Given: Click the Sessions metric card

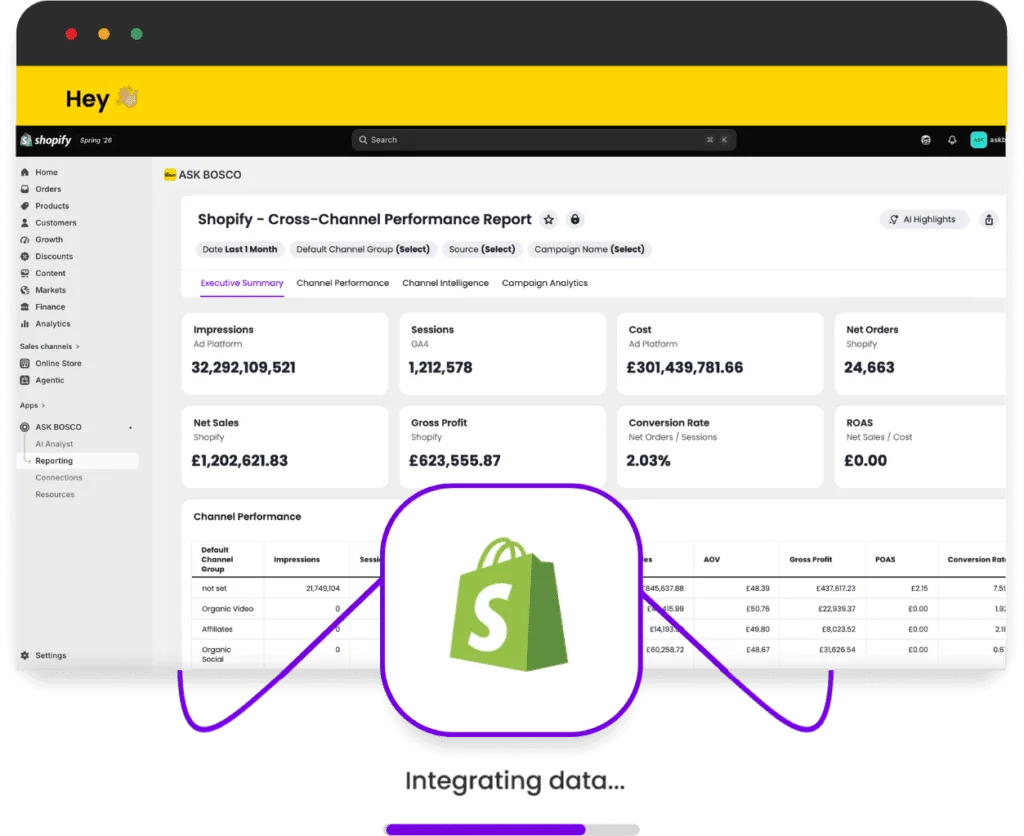Looking at the screenshot, I should (502, 353).
